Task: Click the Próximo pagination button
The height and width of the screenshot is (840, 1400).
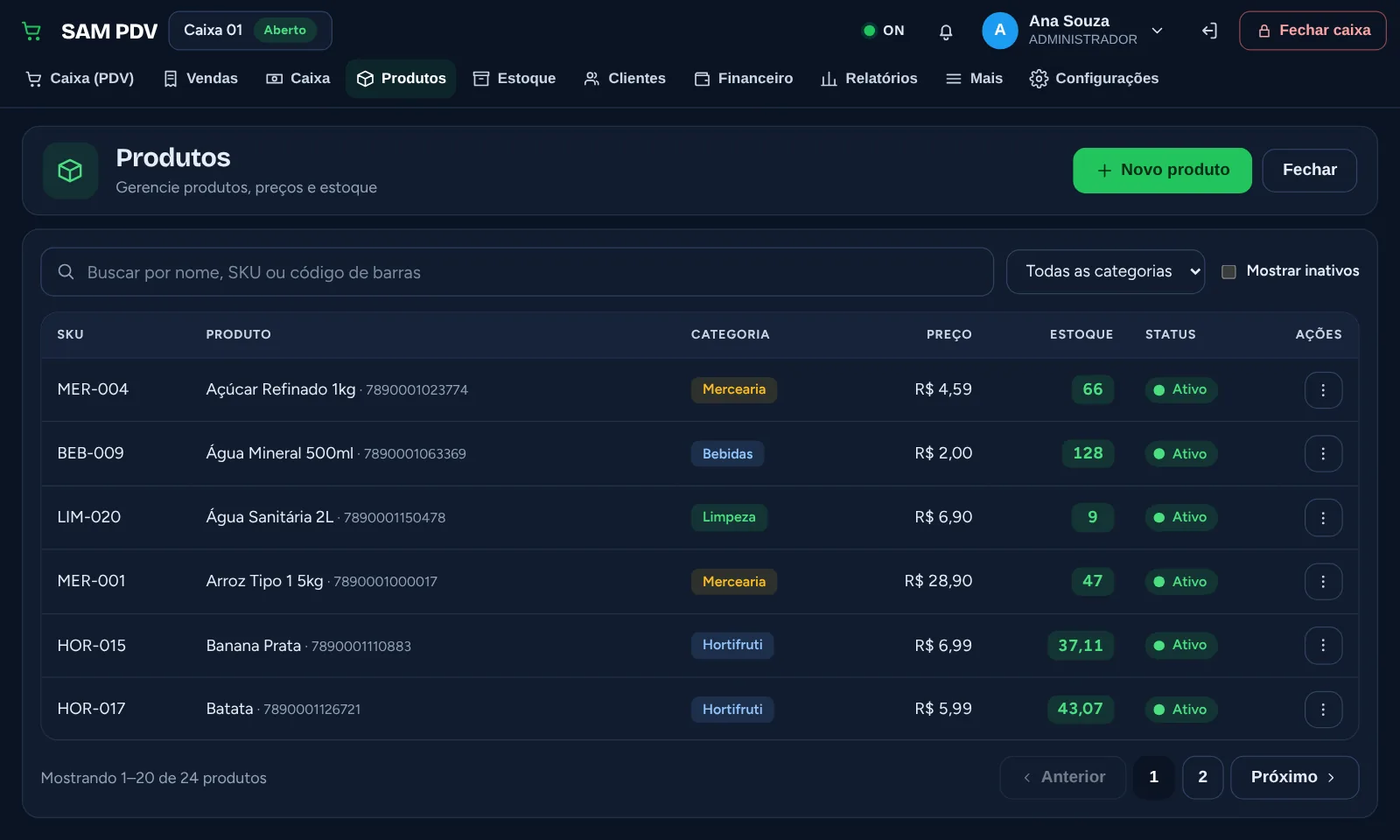Action: [1294, 778]
